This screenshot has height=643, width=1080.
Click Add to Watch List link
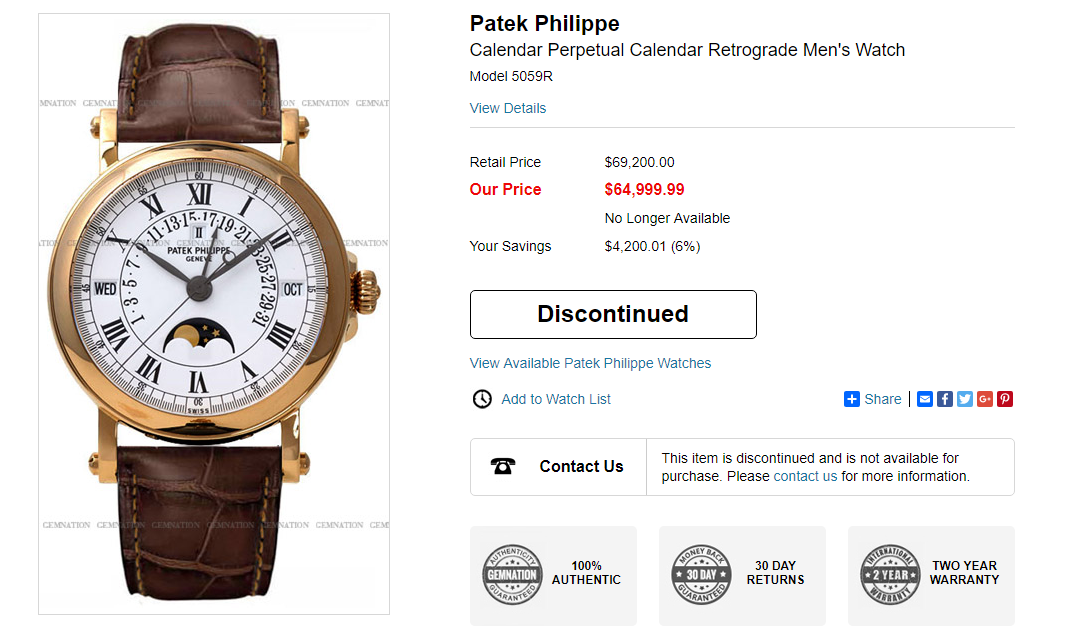(556, 399)
